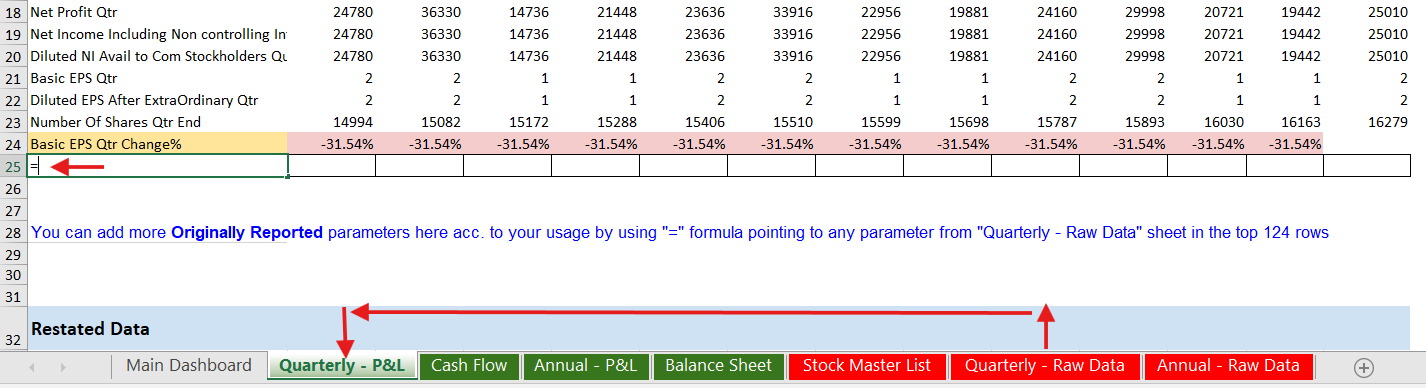Screen dimensions: 1426x388
Task: Switch to the Cash Flow sheet tab
Action: [469, 366]
